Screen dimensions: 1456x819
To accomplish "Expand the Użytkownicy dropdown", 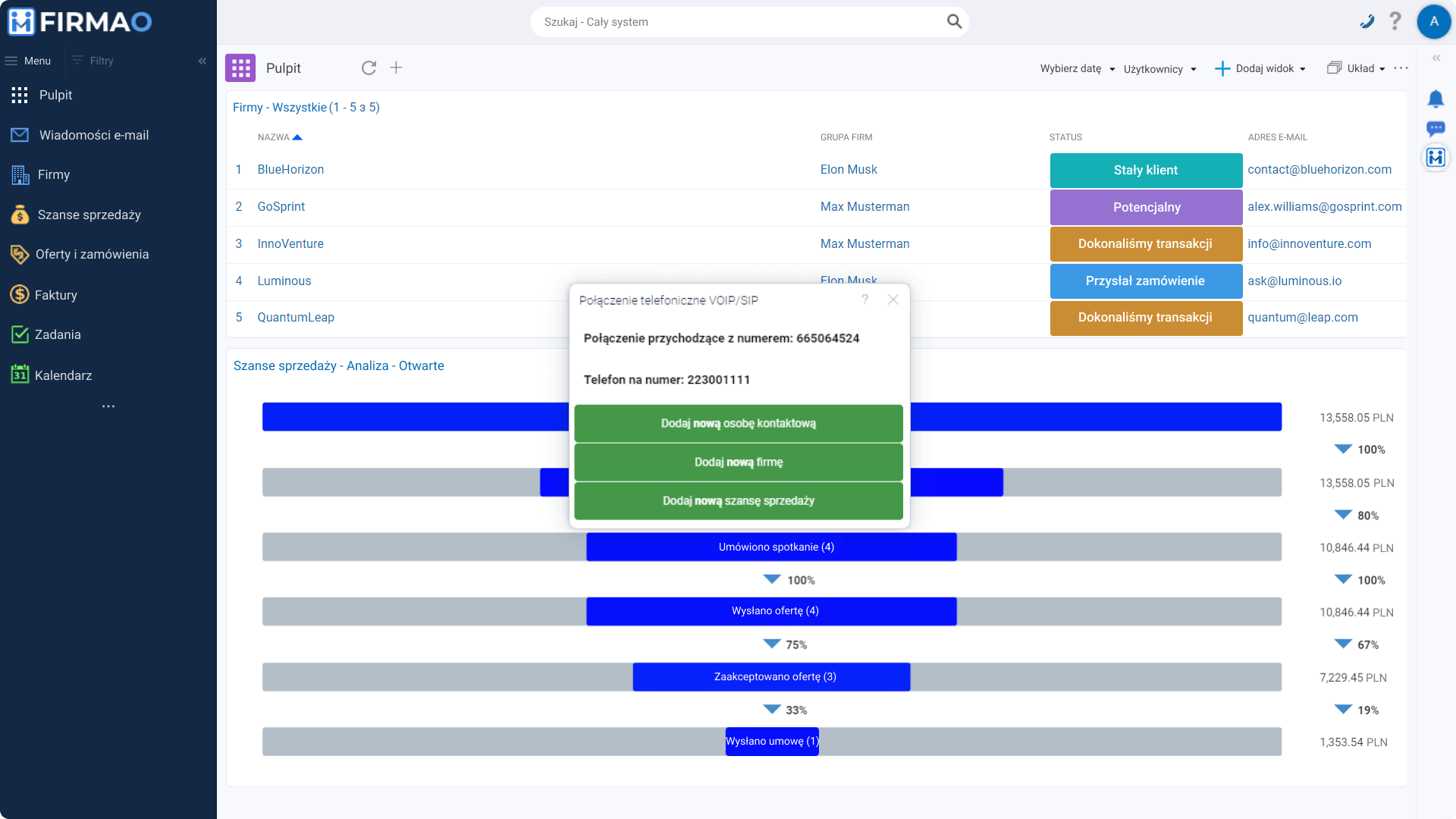I will tap(1159, 69).
